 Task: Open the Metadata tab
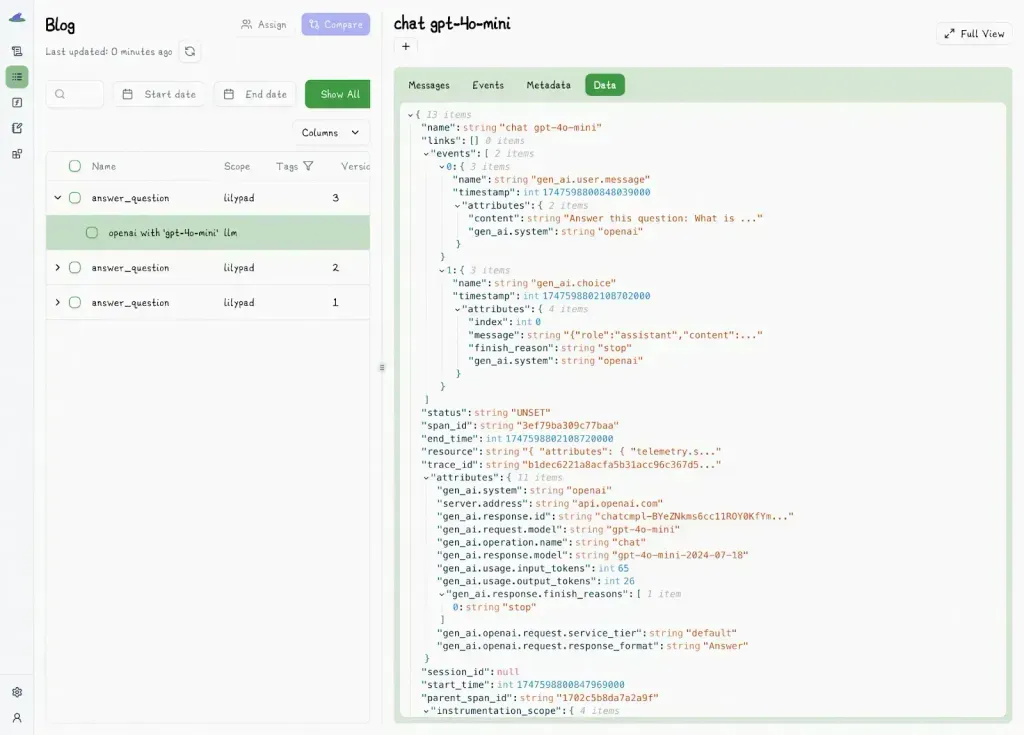pos(548,85)
